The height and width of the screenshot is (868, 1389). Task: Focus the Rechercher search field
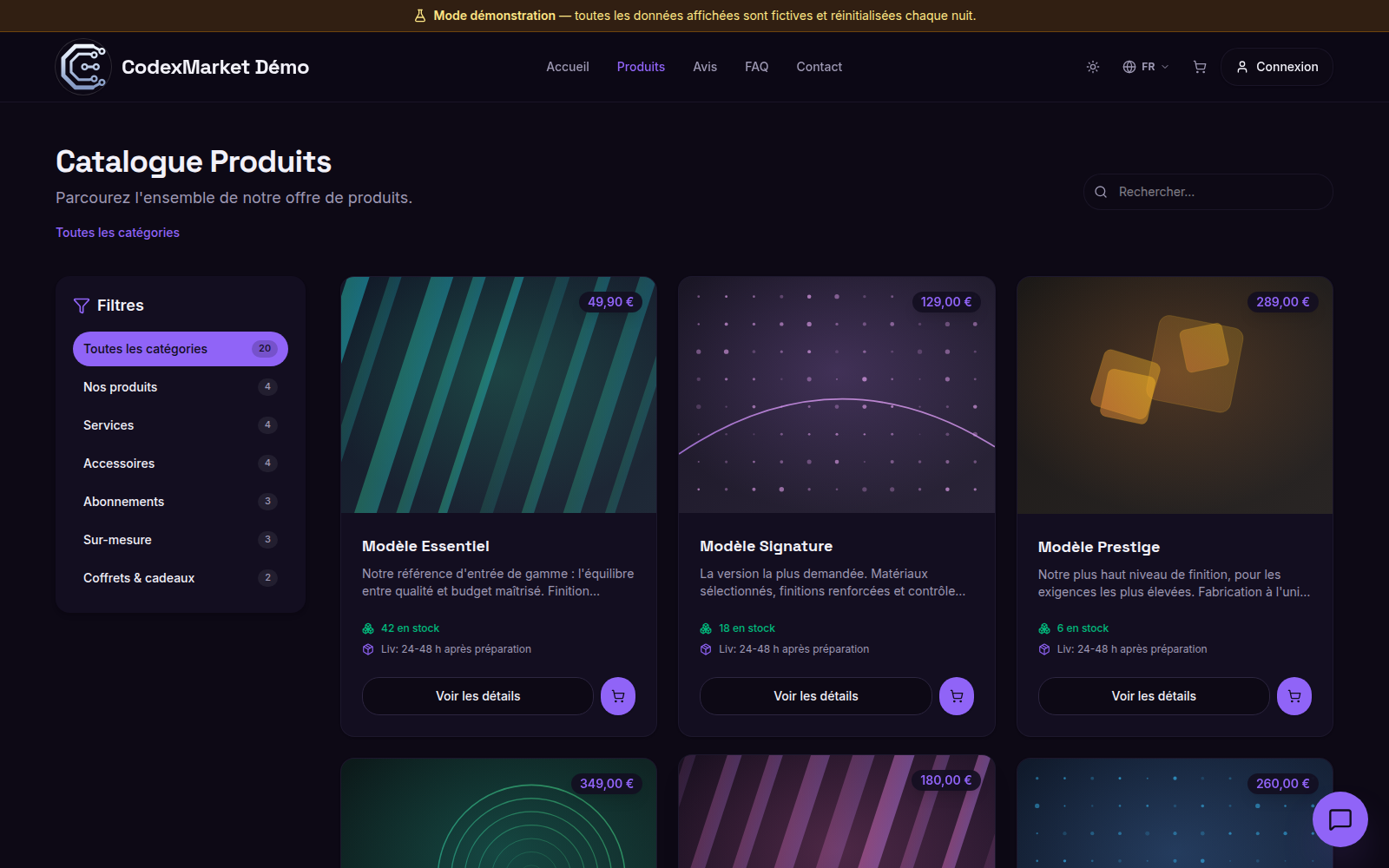pos(1208,192)
